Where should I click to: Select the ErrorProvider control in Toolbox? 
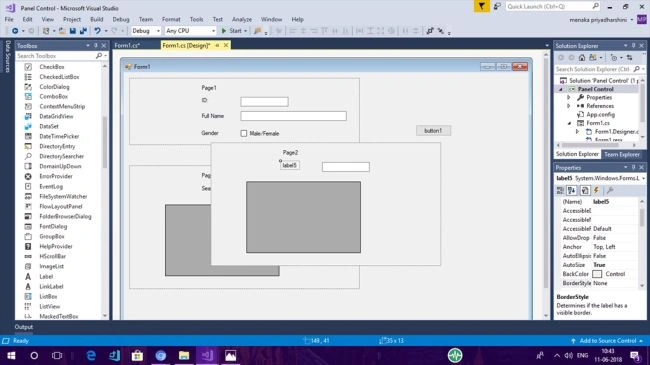pos(56,176)
